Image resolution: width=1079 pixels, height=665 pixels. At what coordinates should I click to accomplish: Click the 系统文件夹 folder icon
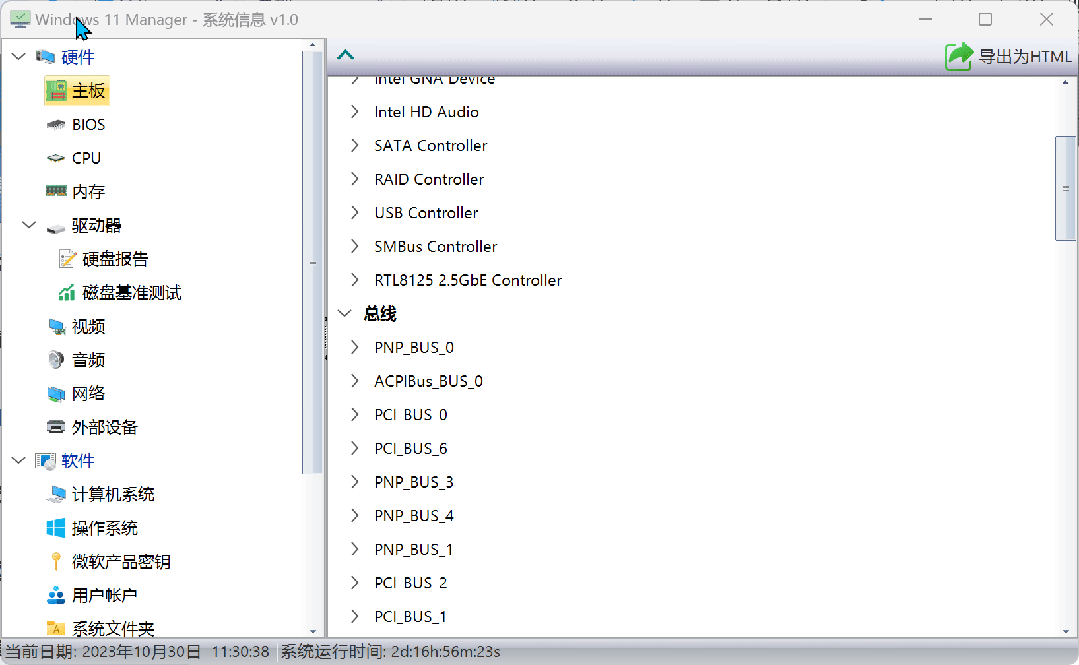click(x=56, y=629)
